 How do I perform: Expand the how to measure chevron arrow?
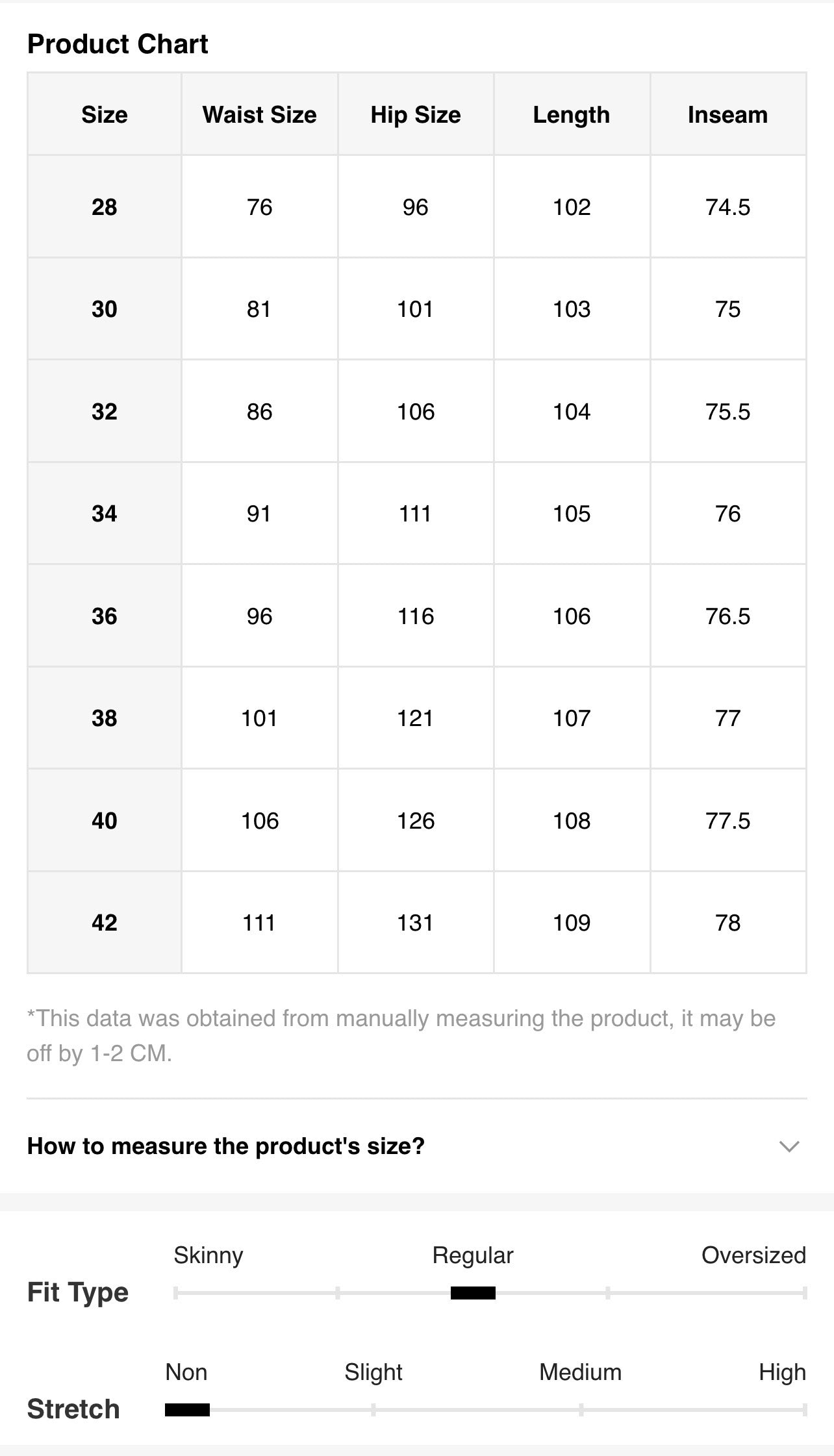[789, 1146]
